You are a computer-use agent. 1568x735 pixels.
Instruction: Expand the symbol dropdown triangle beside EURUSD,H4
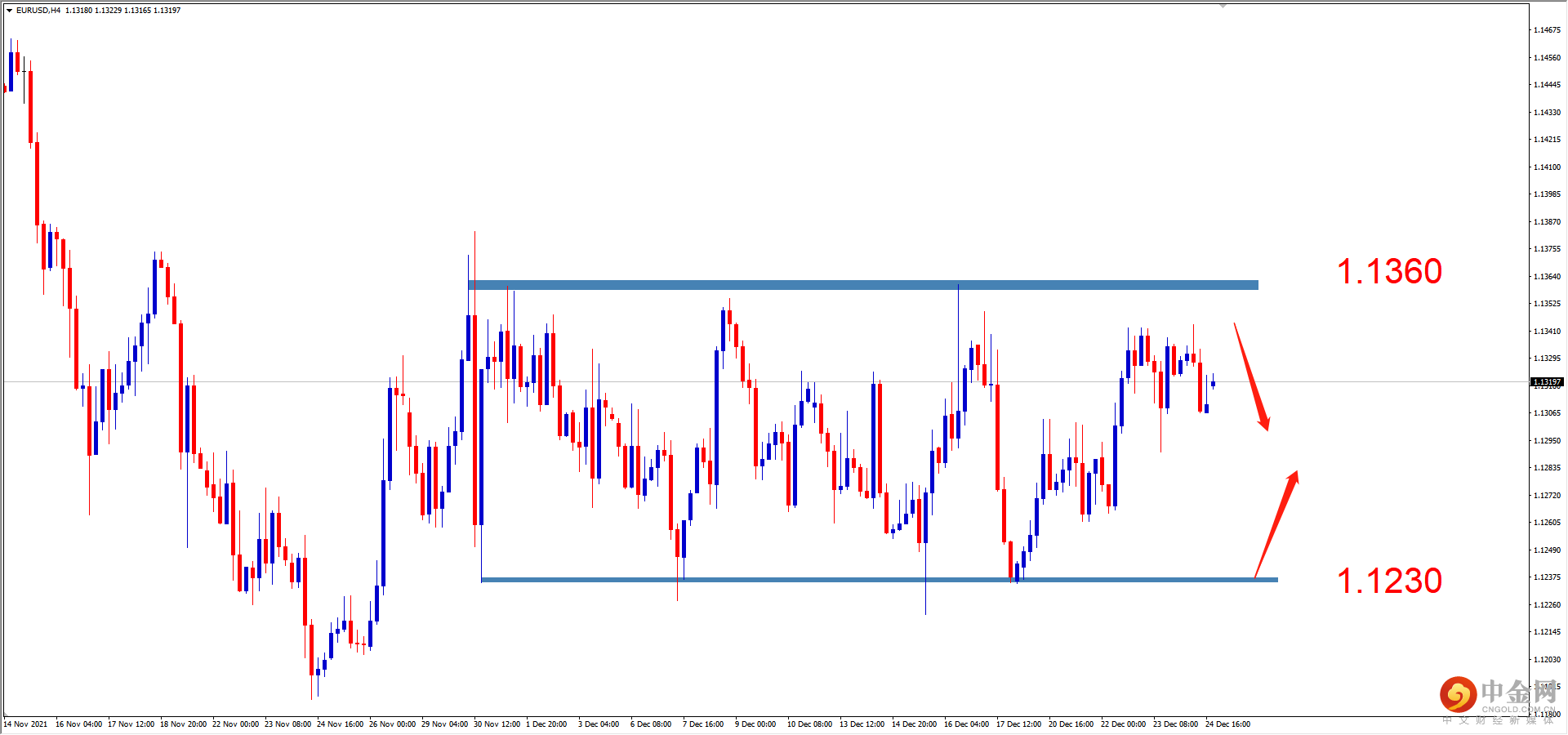7,11
